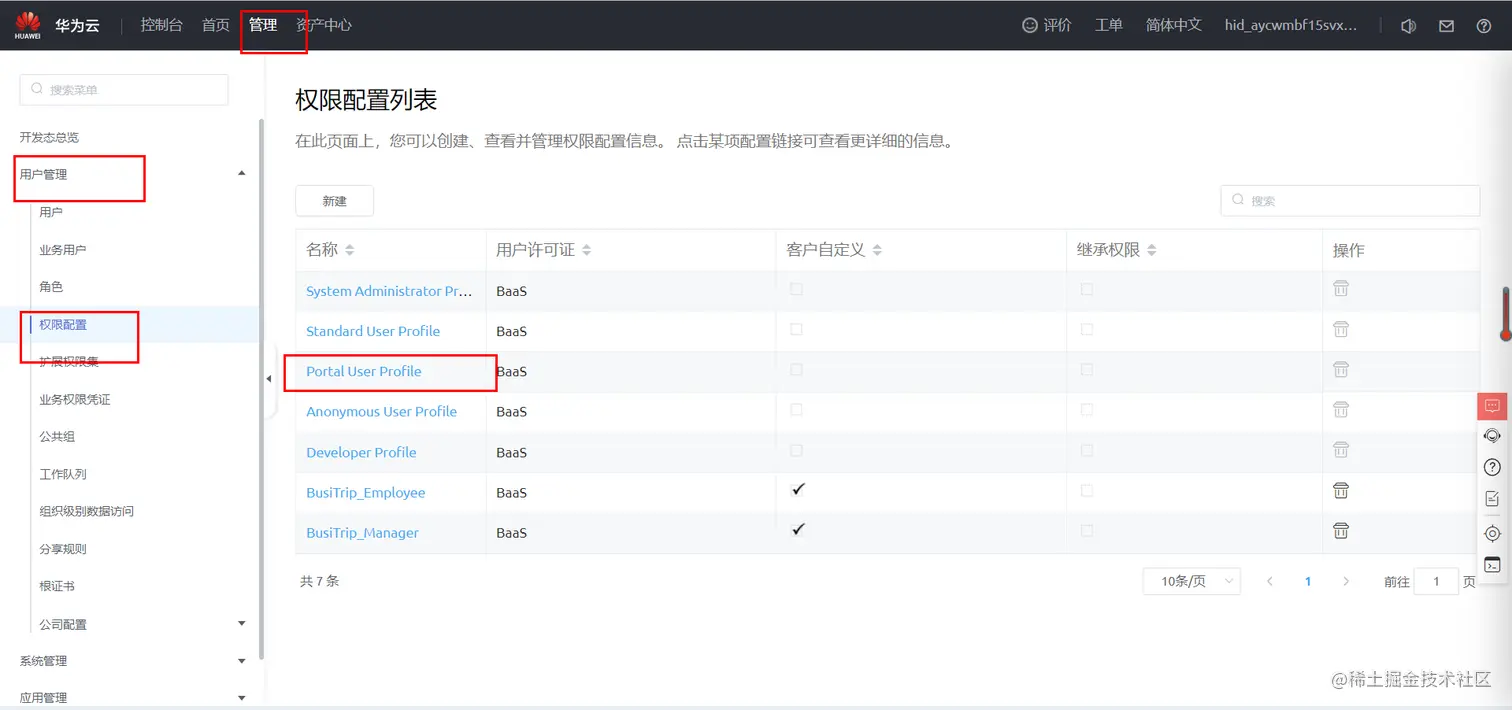Toggle 继承权限 checkbox for System Administrator row
Viewport: 1512px width, 710px height.
(1087, 289)
